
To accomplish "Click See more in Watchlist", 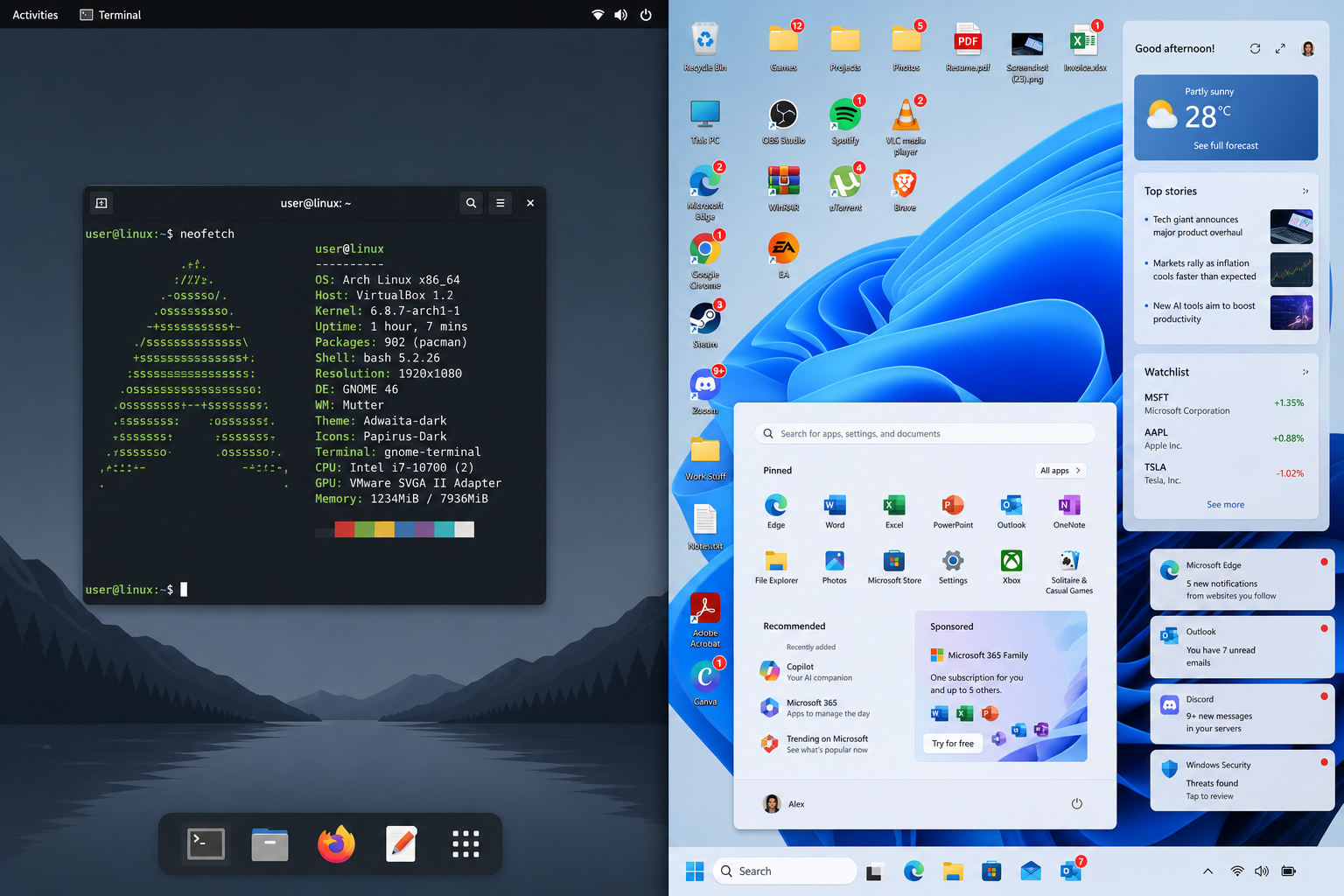I will (x=1226, y=505).
